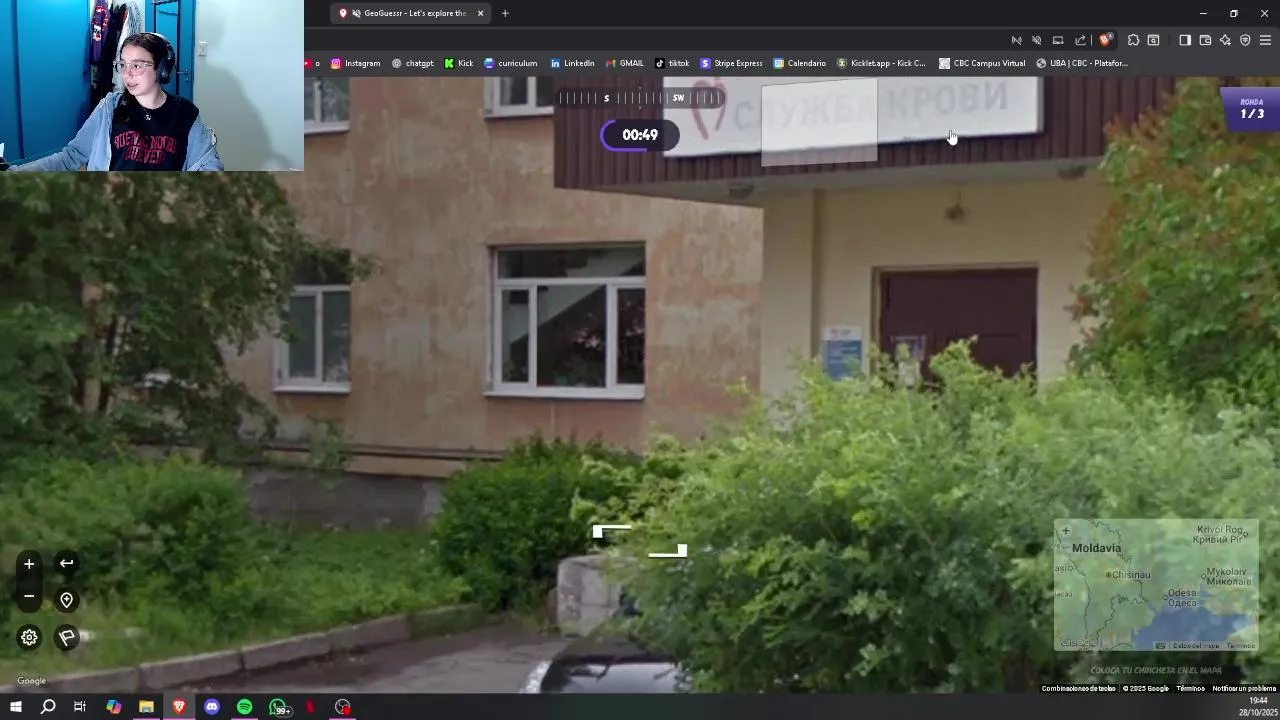This screenshot has height=720, width=1280.
Task: Click Moldavia label on the guess map
Action: 1096,548
